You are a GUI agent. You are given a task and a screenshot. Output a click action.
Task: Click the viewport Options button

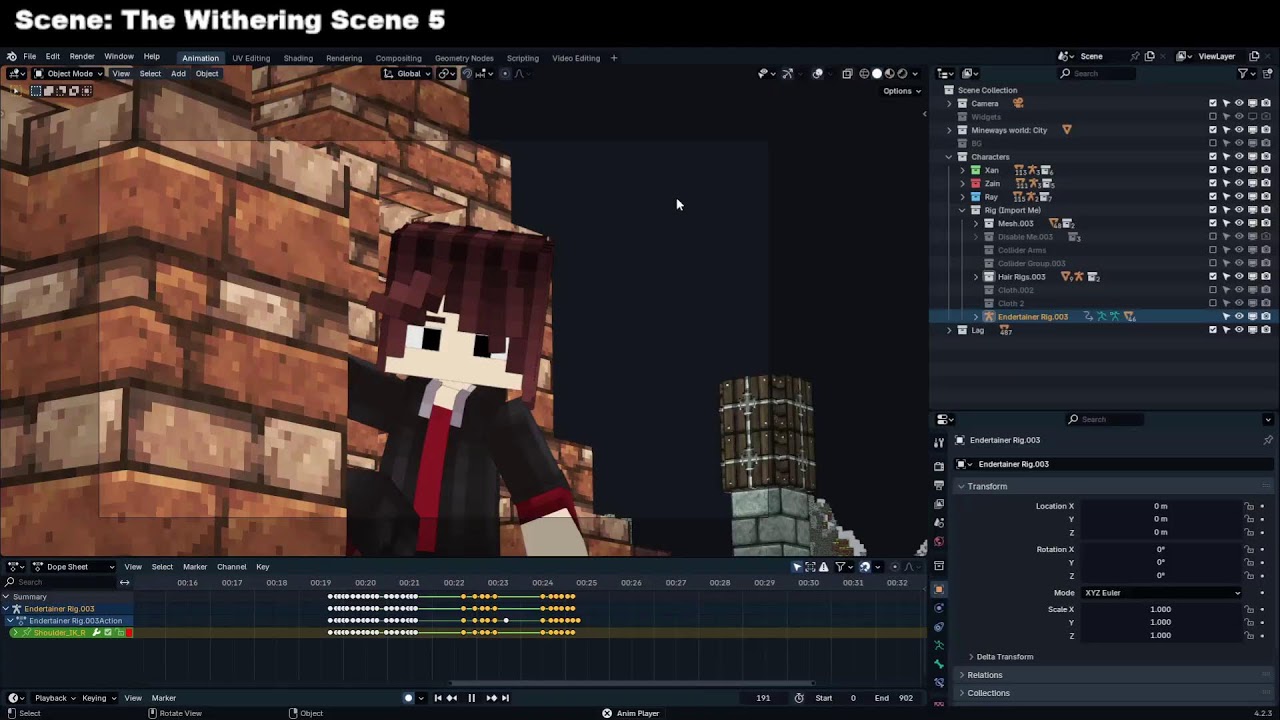coord(901,91)
